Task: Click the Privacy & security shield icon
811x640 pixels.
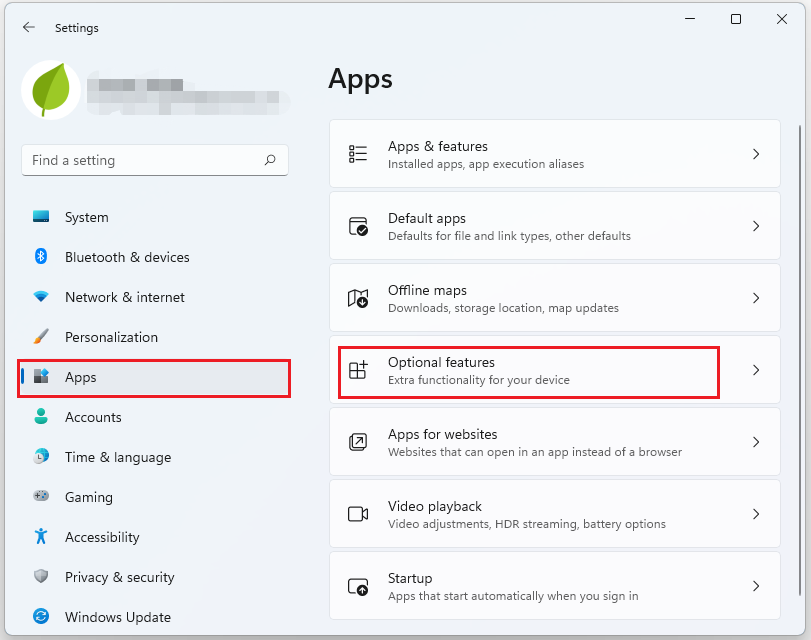Action: click(x=41, y=577)
